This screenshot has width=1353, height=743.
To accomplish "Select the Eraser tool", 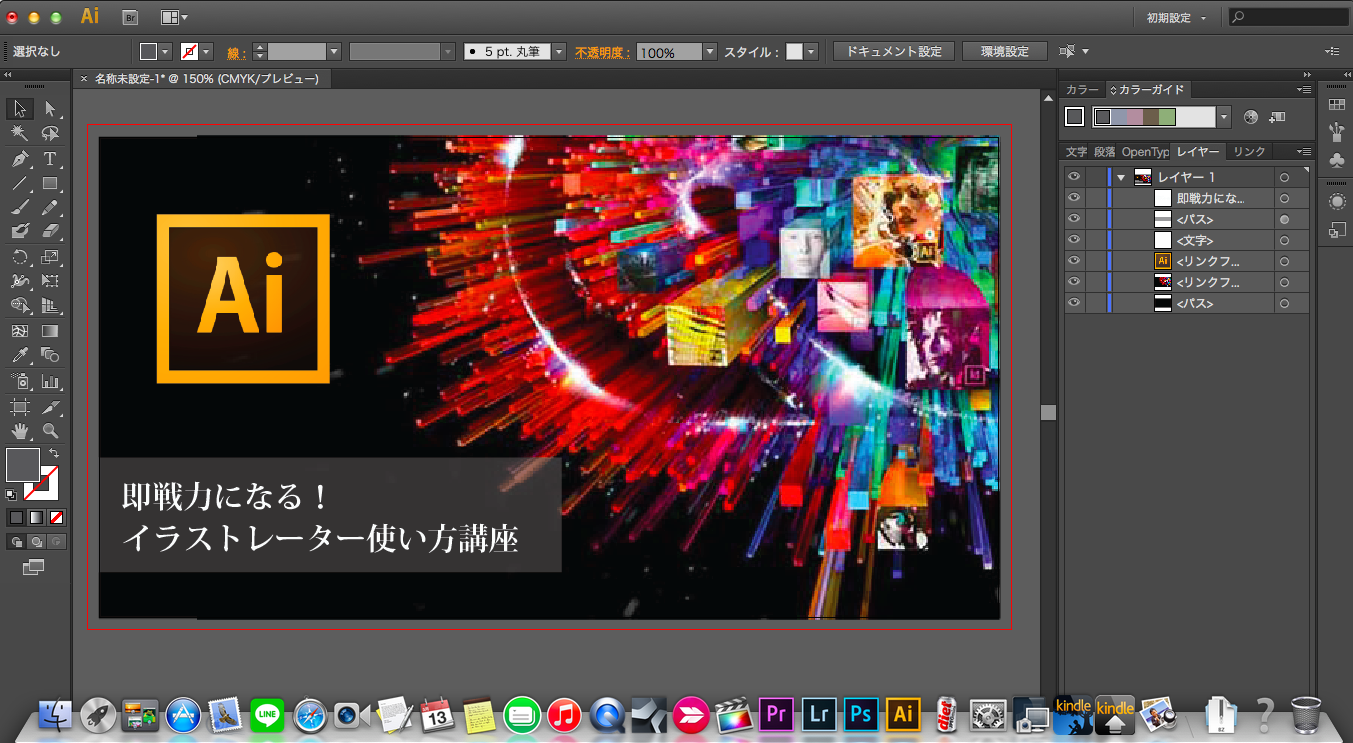I will (x=50, y=231).
